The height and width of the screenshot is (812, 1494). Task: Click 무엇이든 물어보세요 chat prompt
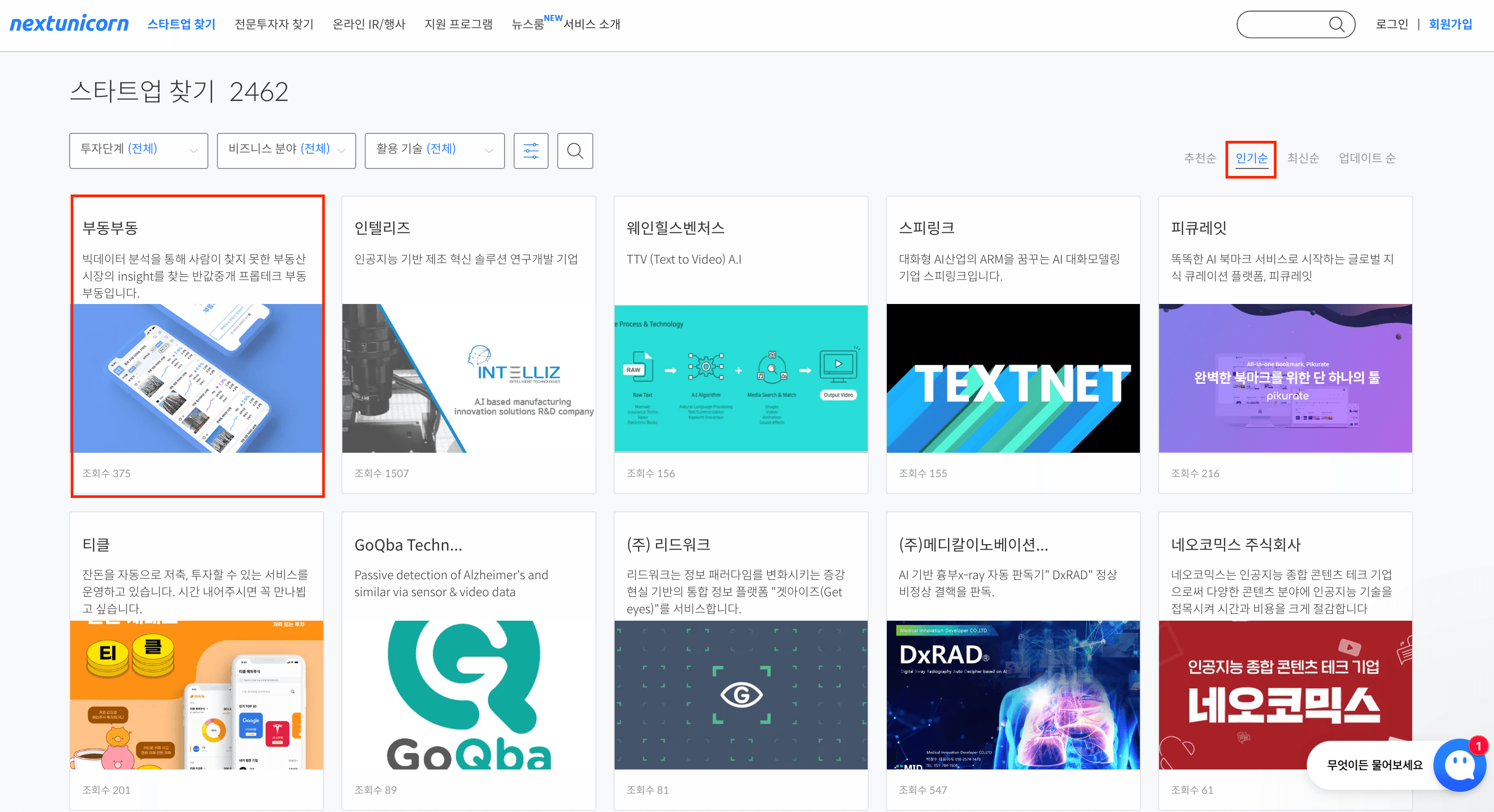1374,765
